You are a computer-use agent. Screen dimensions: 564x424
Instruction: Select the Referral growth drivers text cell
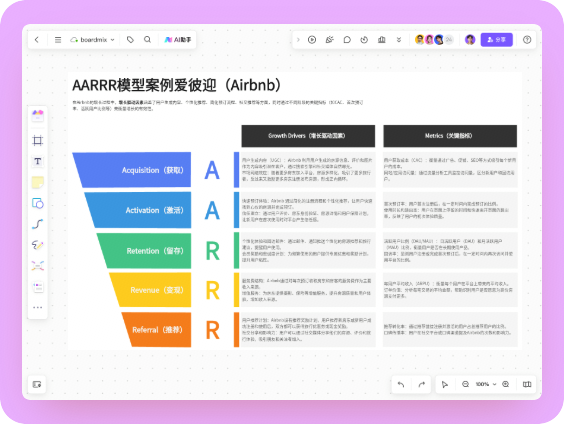coord(308,330)
